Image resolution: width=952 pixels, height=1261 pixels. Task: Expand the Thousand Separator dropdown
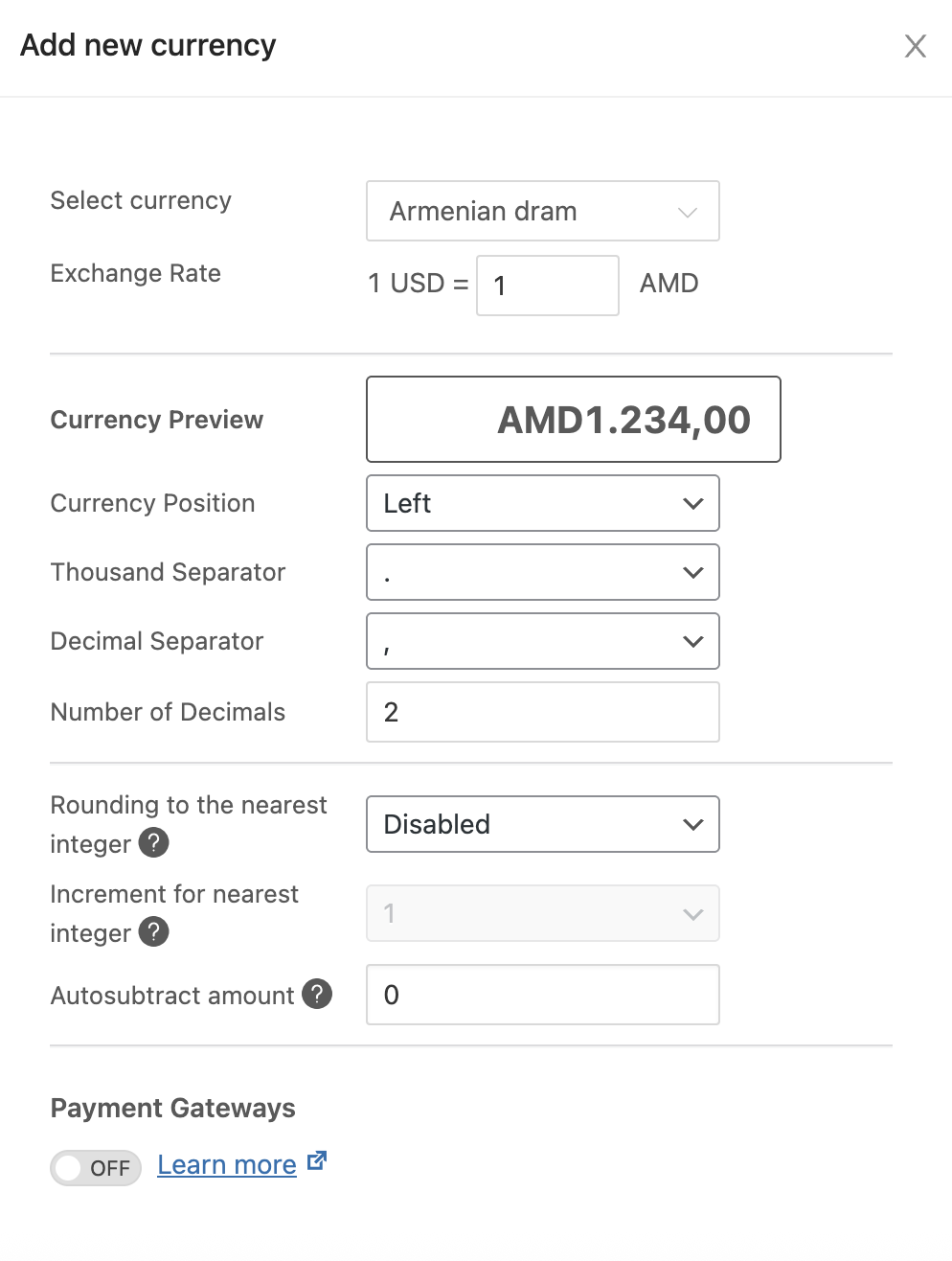[542, 572]
